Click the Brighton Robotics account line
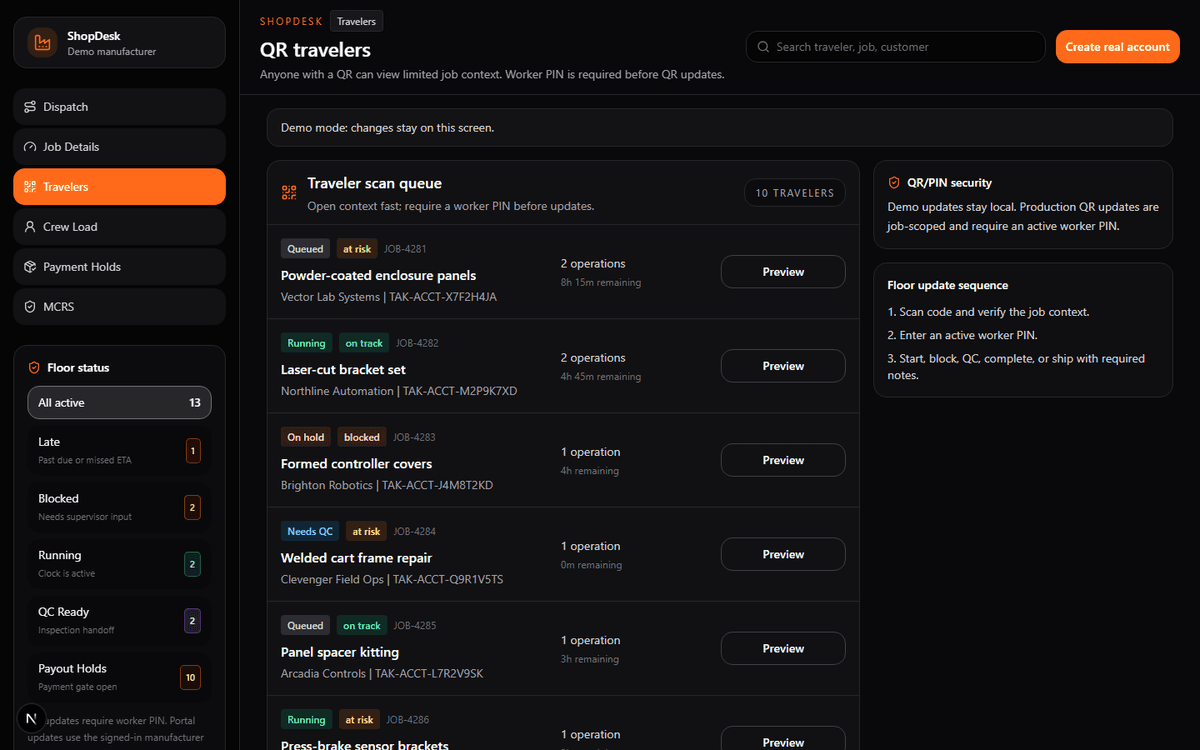1200x750 pixels. pos(387,485)
